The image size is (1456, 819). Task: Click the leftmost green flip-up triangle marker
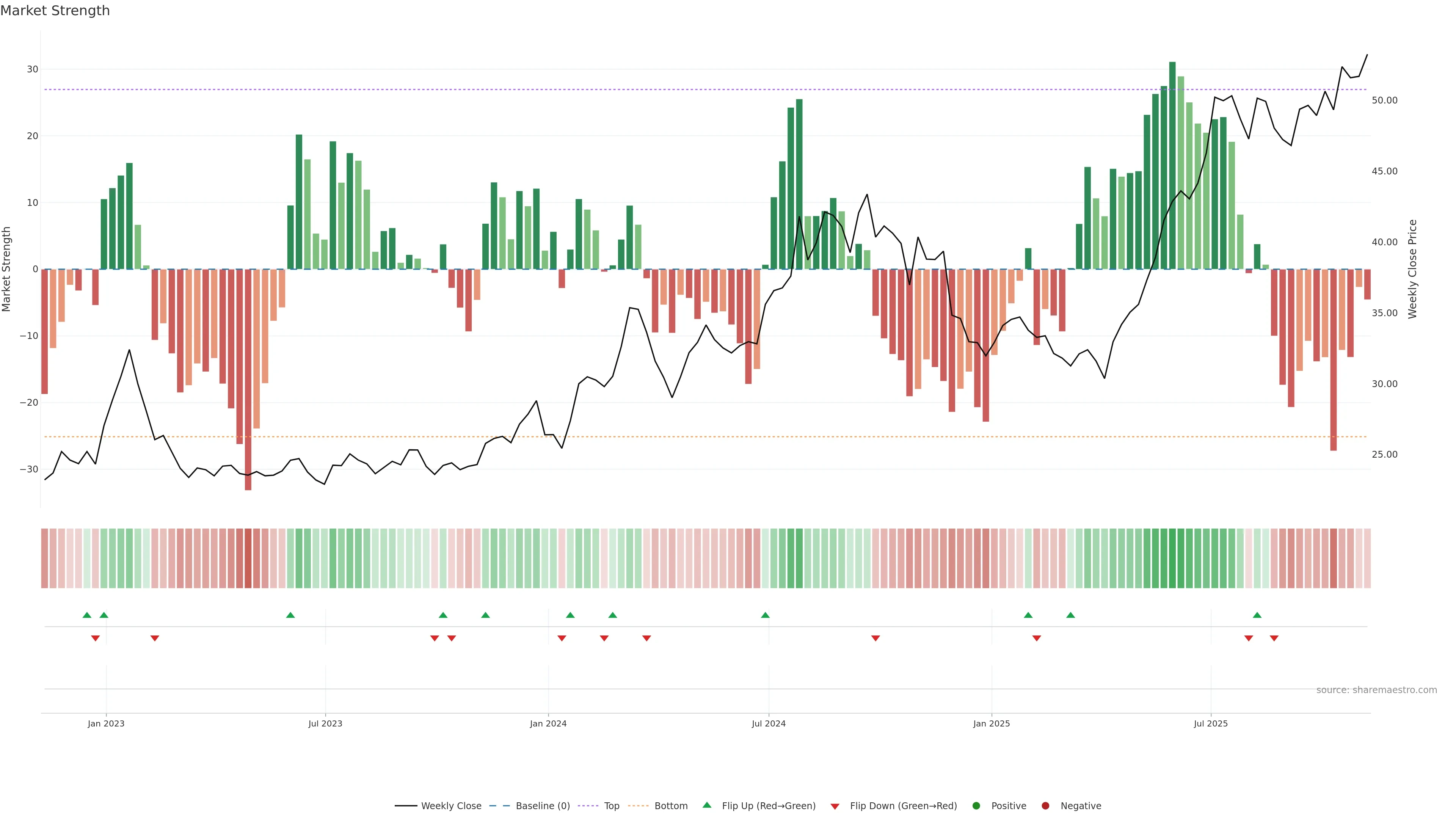86,615
